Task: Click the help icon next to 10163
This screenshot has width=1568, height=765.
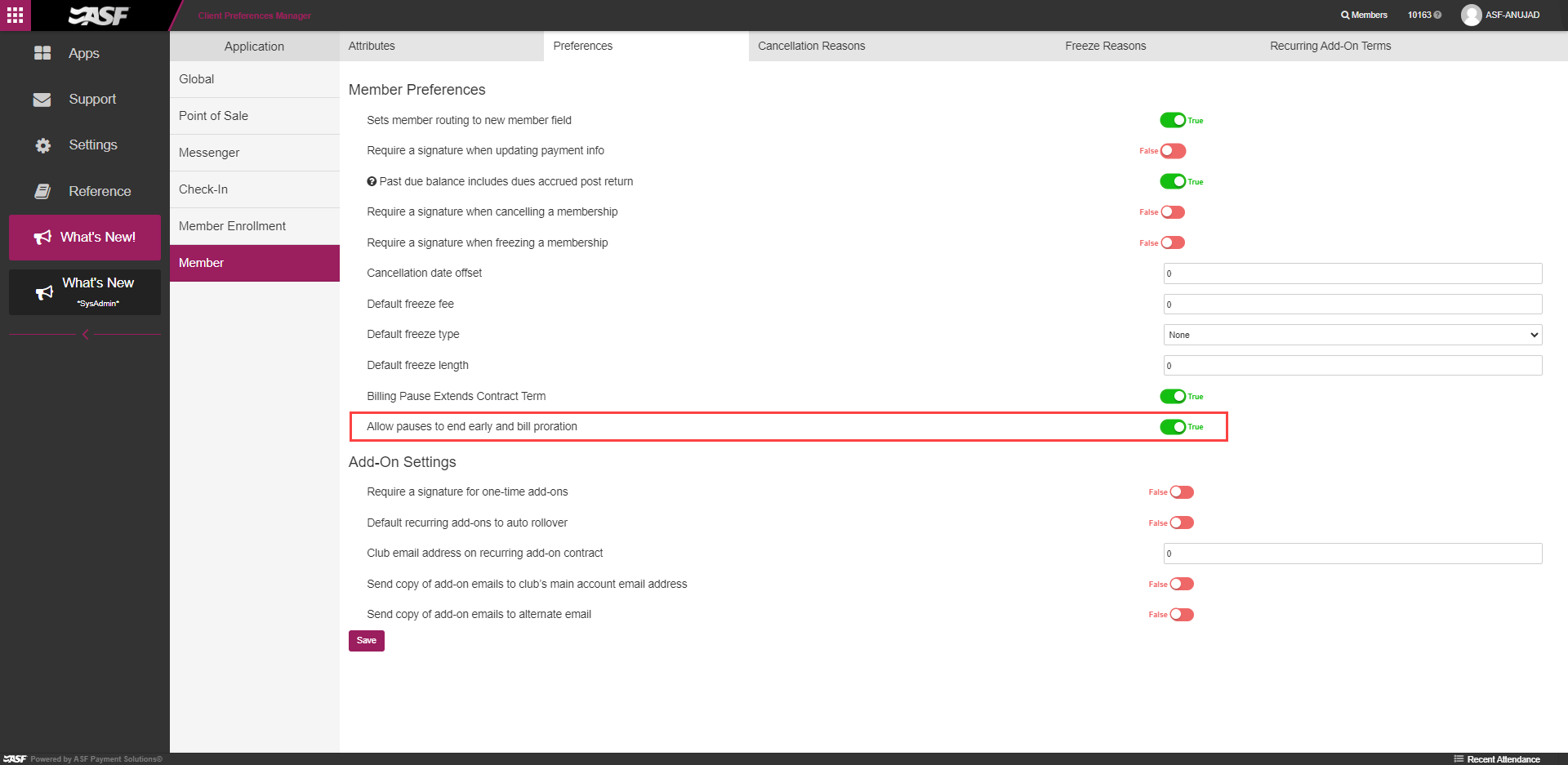Action: coord(1437,15)
